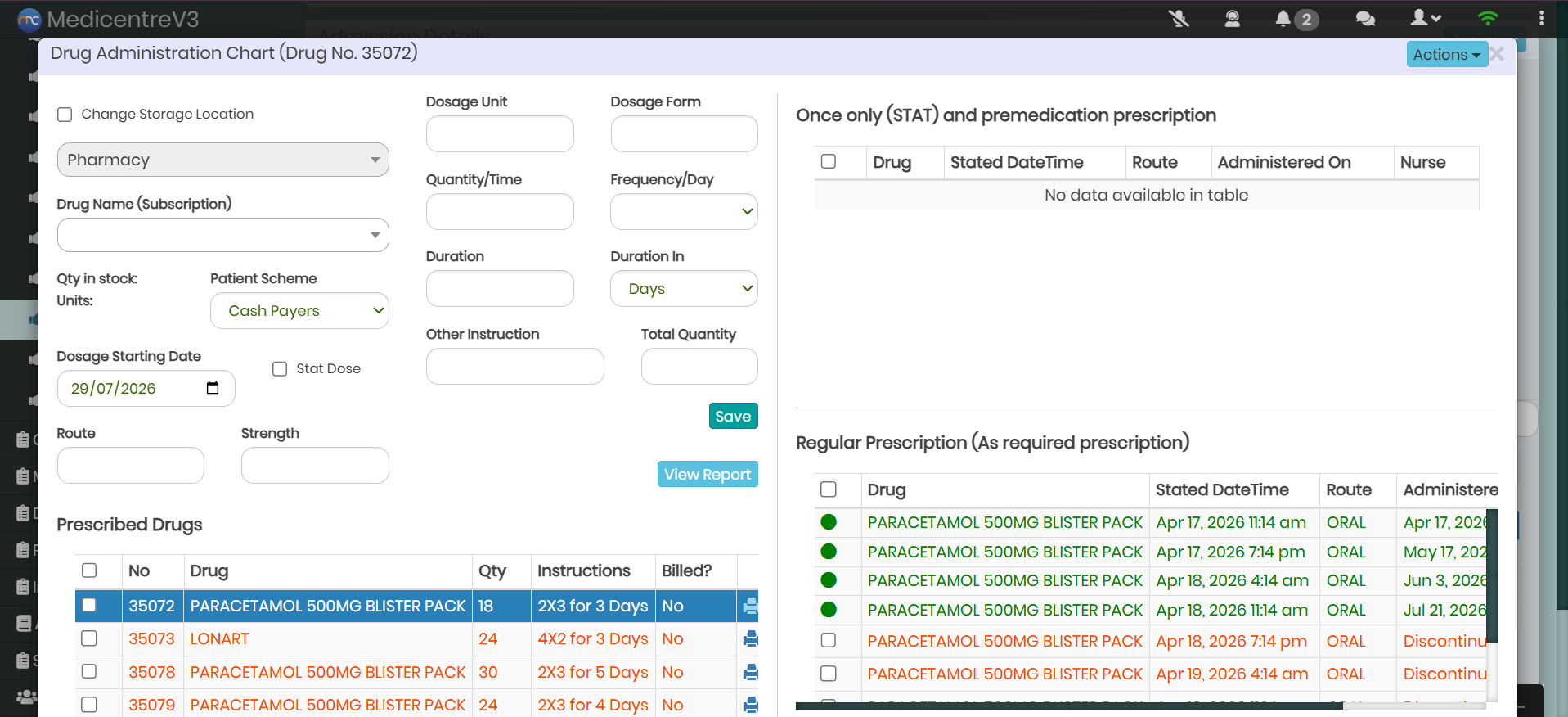Print prescription for drug 35072 row
The image size is (1568, 717).
pyautogui.click(x=750, y=607)
